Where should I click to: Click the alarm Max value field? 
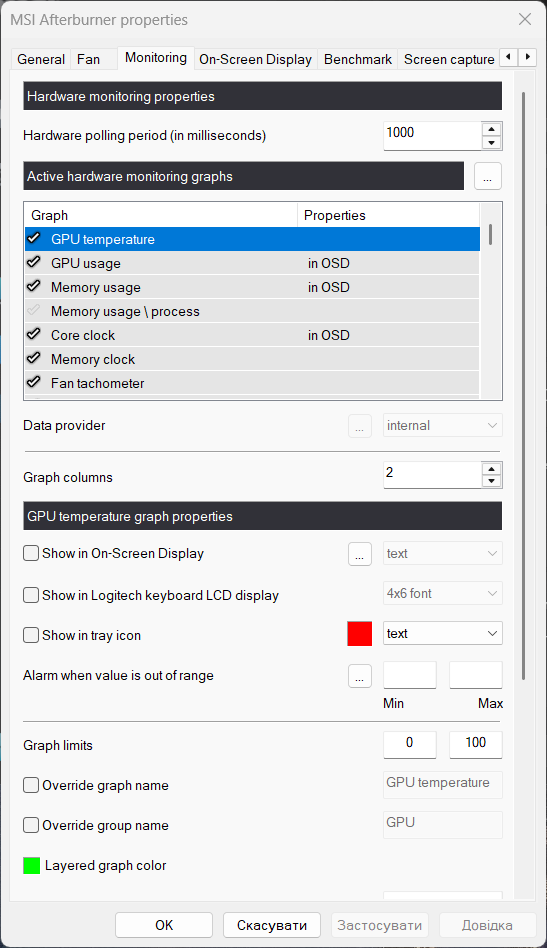(476, 675)
